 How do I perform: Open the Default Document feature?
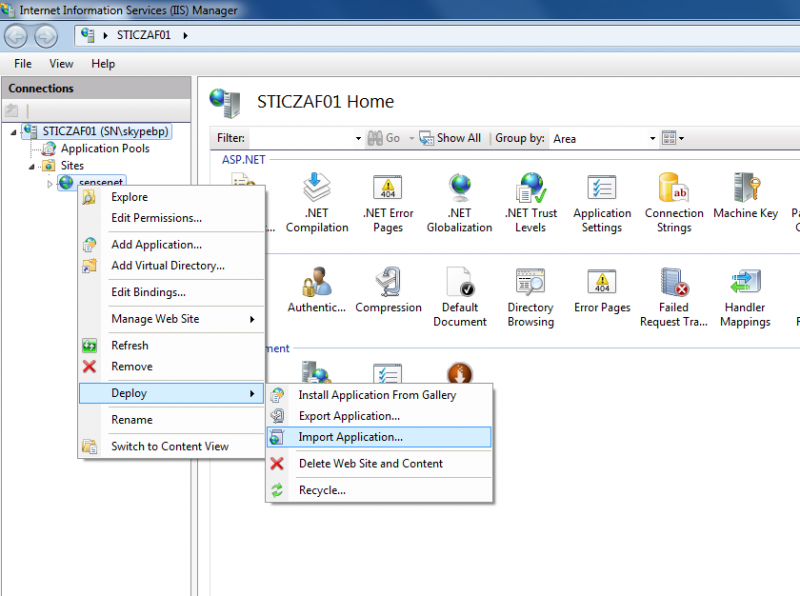click(x=460, y=297)
